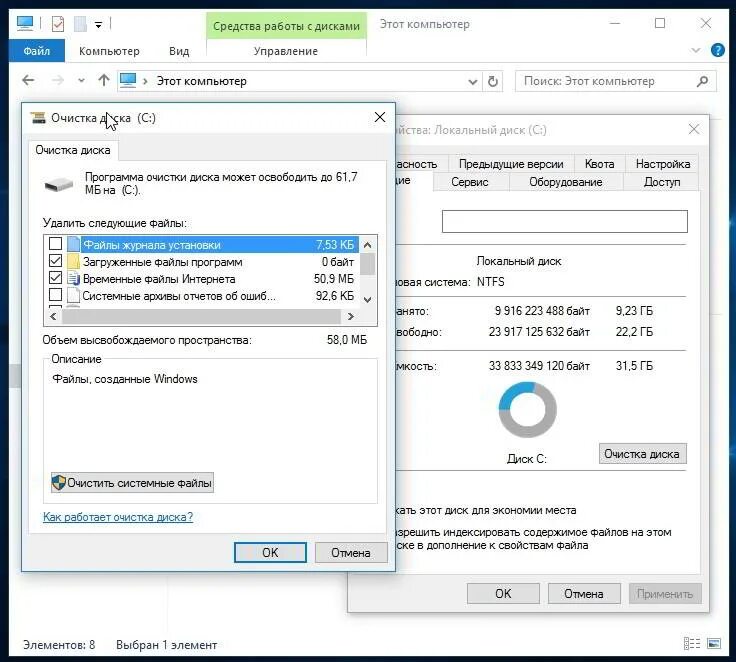Uncheck Загруженные файлы программ checkbox
Viewport: 736px width, 662px height.
pyautogui.click(x=55, y=260)
